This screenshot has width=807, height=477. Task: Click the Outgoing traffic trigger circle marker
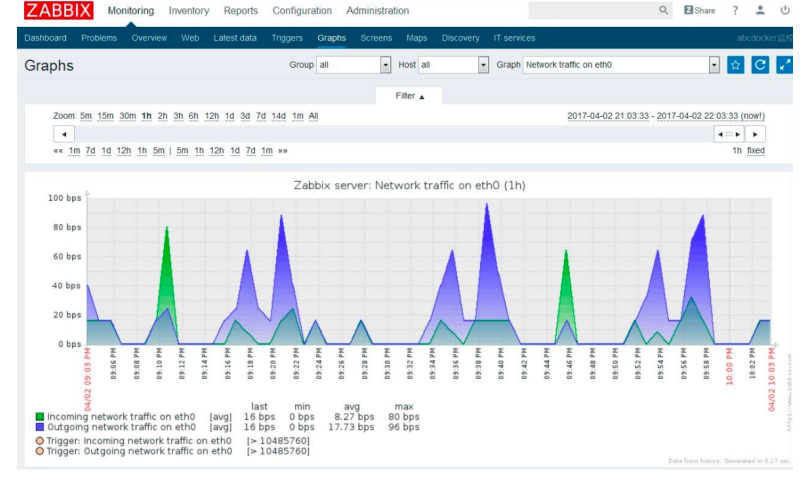point(40,451)
